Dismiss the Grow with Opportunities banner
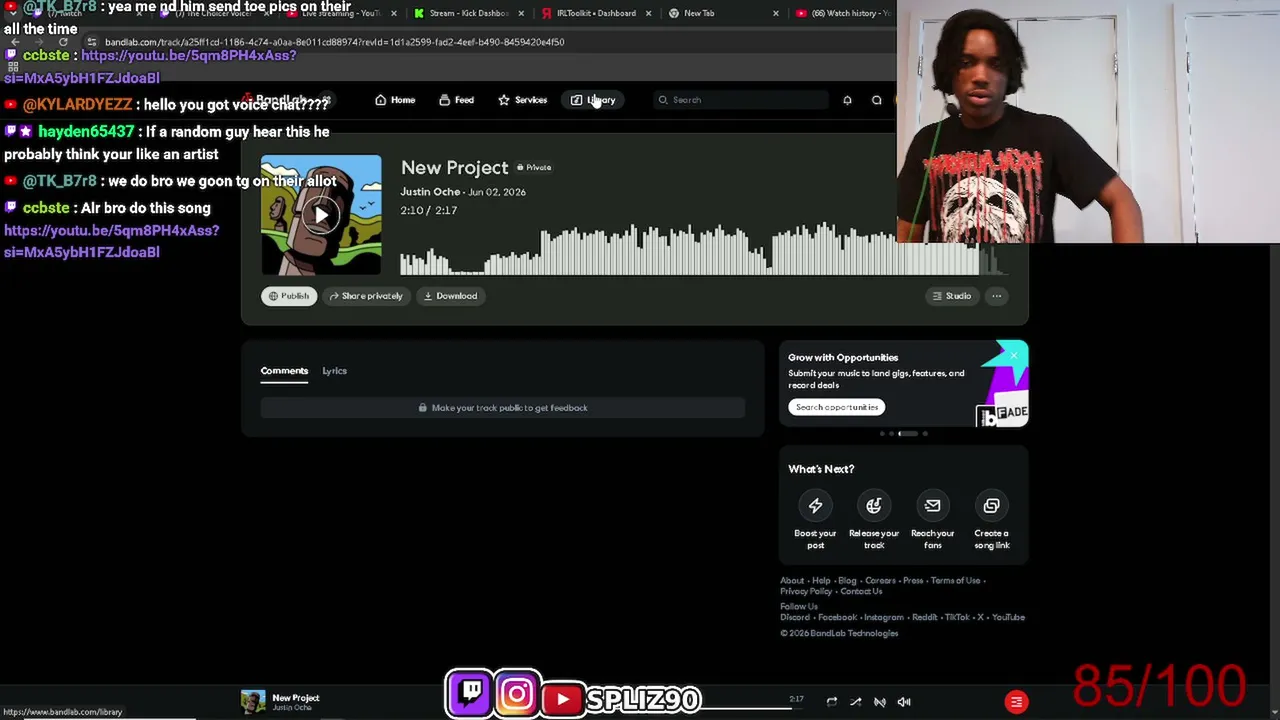The width and height of the screenshot is (1280, 720). pos(1014,354)
